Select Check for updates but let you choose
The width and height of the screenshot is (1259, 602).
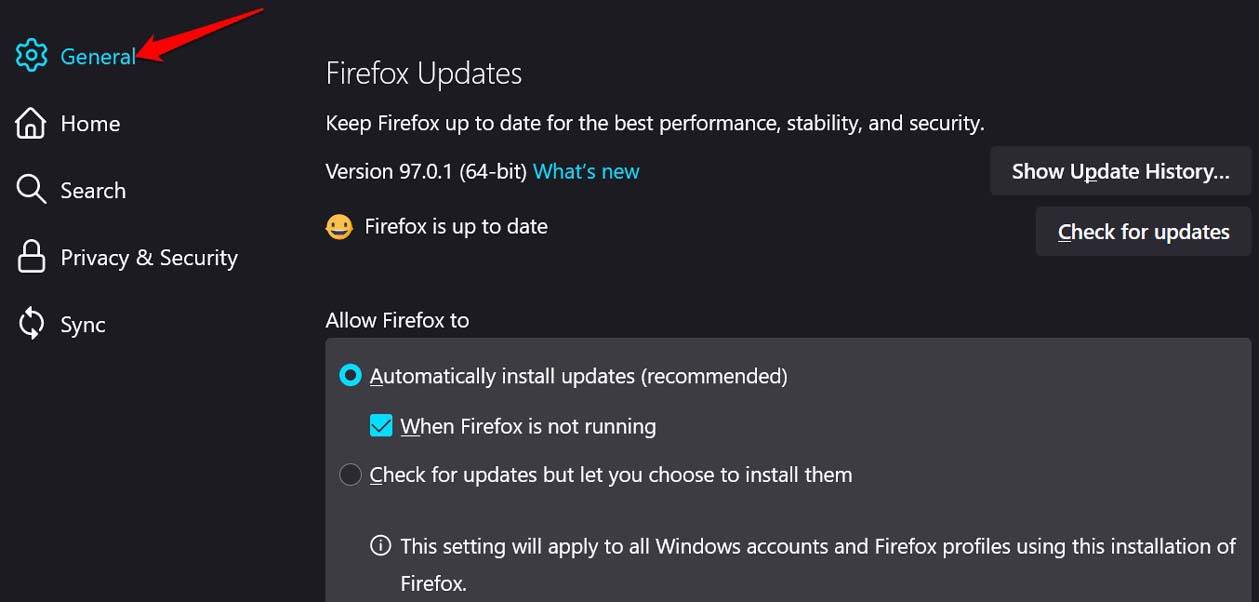click(350, 474)
